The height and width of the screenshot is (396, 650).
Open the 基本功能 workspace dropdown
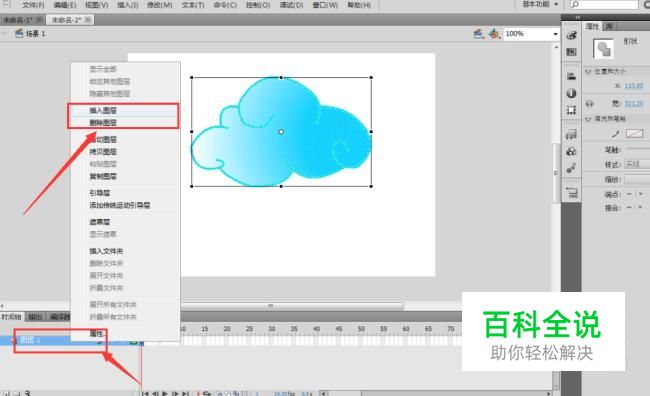click(540, 4)
